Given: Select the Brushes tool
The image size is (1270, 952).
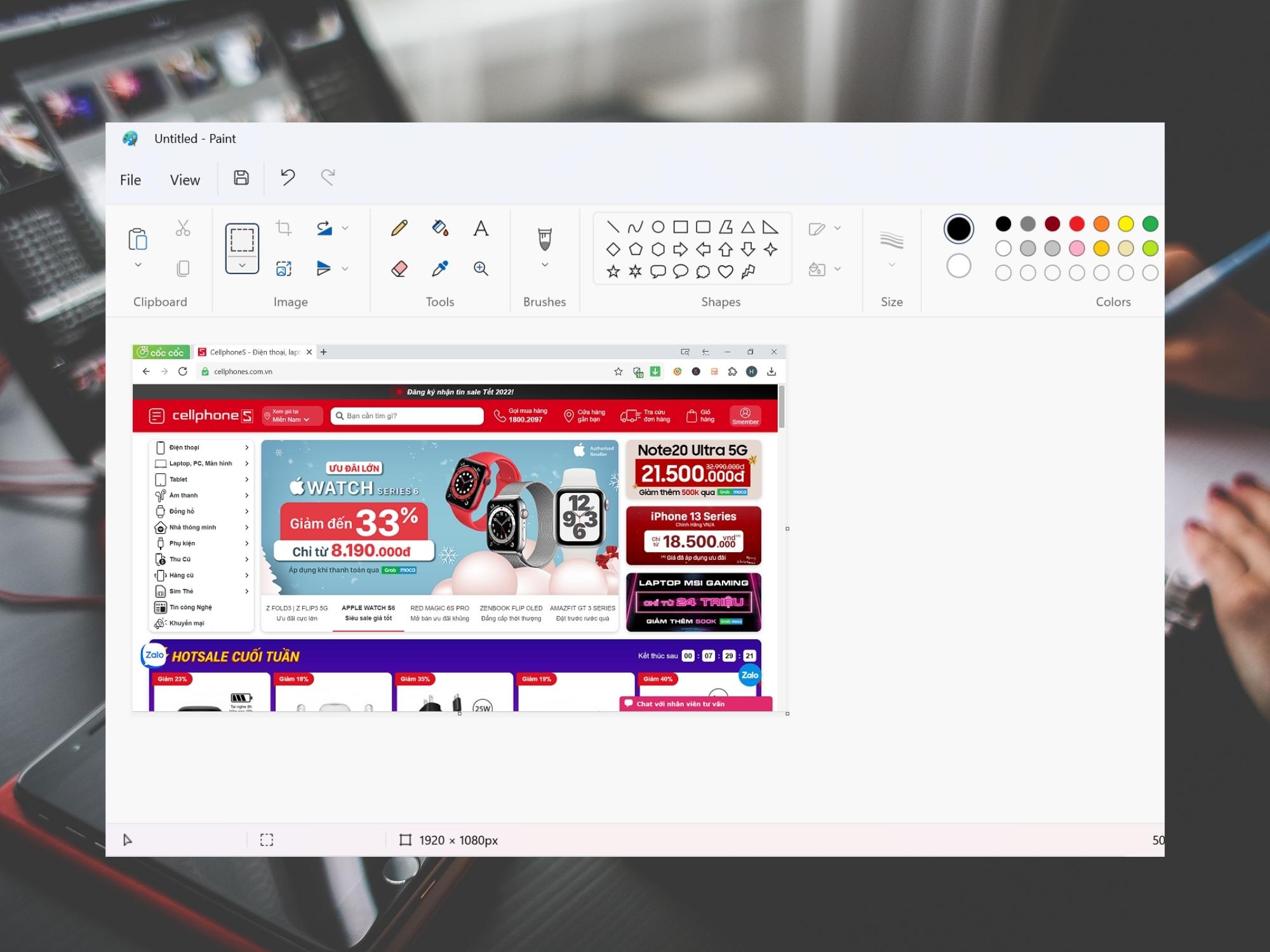Looking at the screenshot, I should tap(545, 239).
